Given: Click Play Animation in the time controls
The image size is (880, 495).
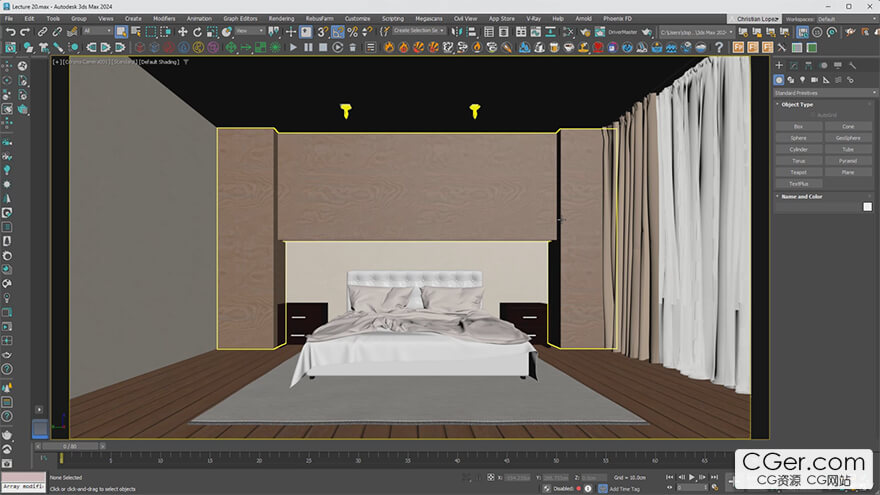Looking at the screenshot, I should (691, 477).
